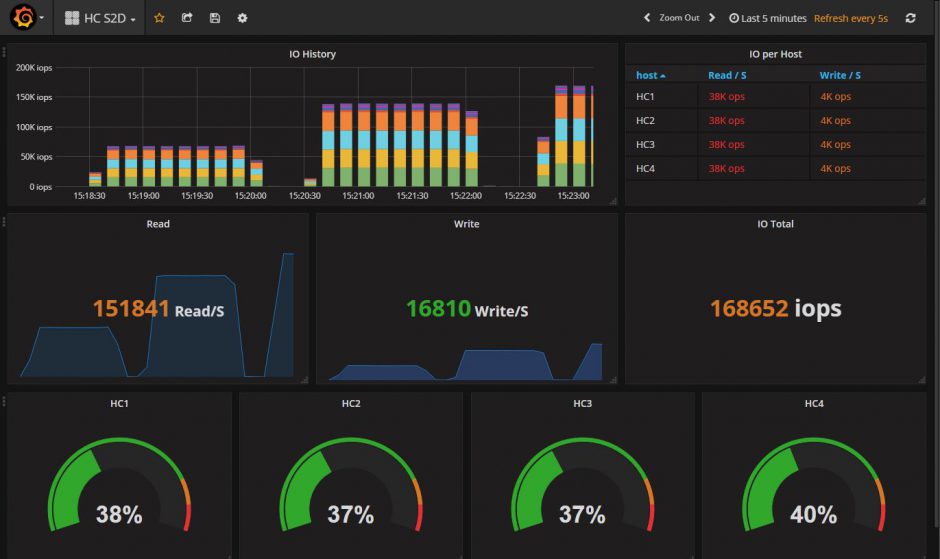Screen dimensions: 940x559
Task: Click the HC1 gauge panel title
Action: click(x=119, y=404)
